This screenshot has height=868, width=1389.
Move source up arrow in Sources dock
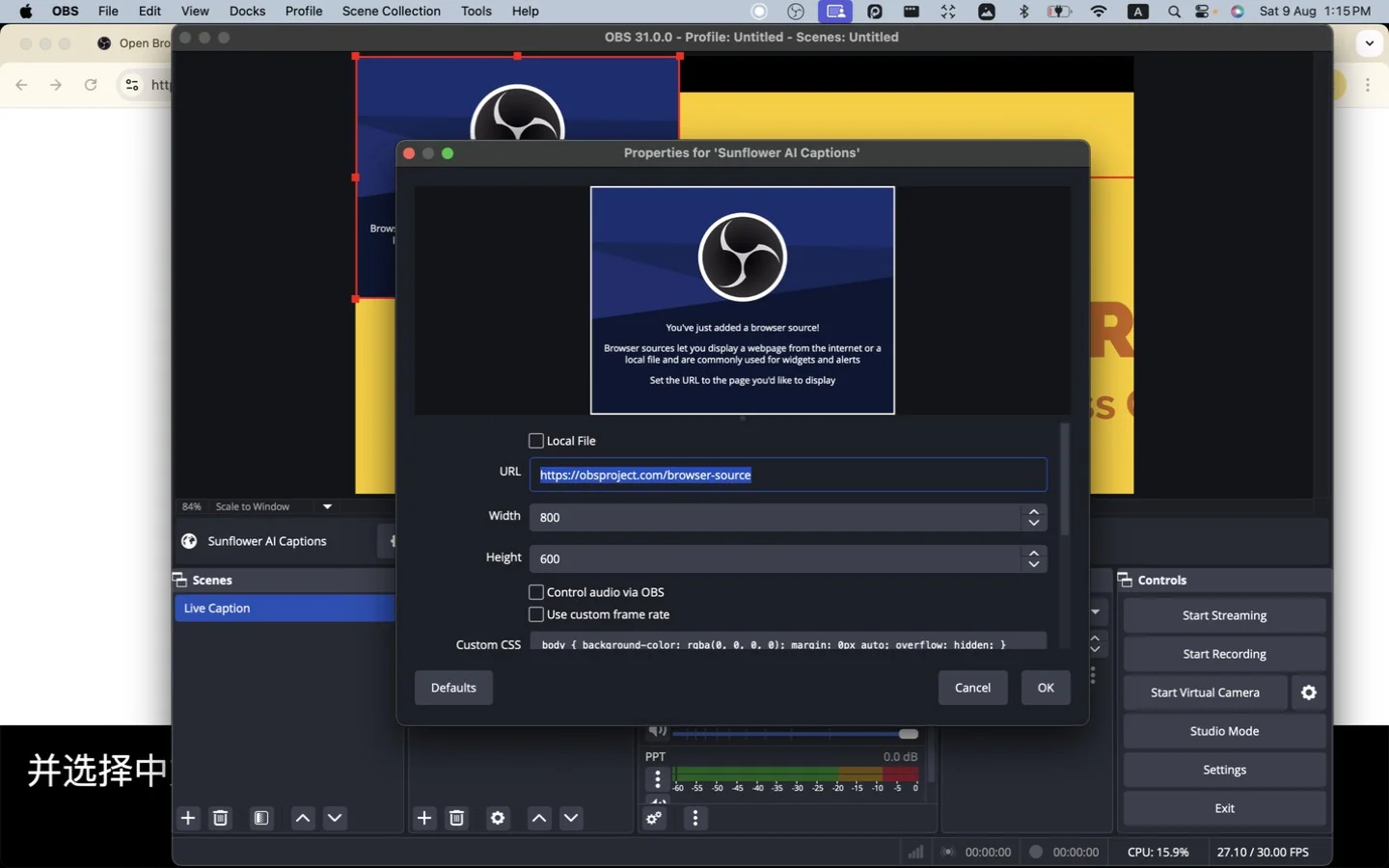tap(539, 818)
